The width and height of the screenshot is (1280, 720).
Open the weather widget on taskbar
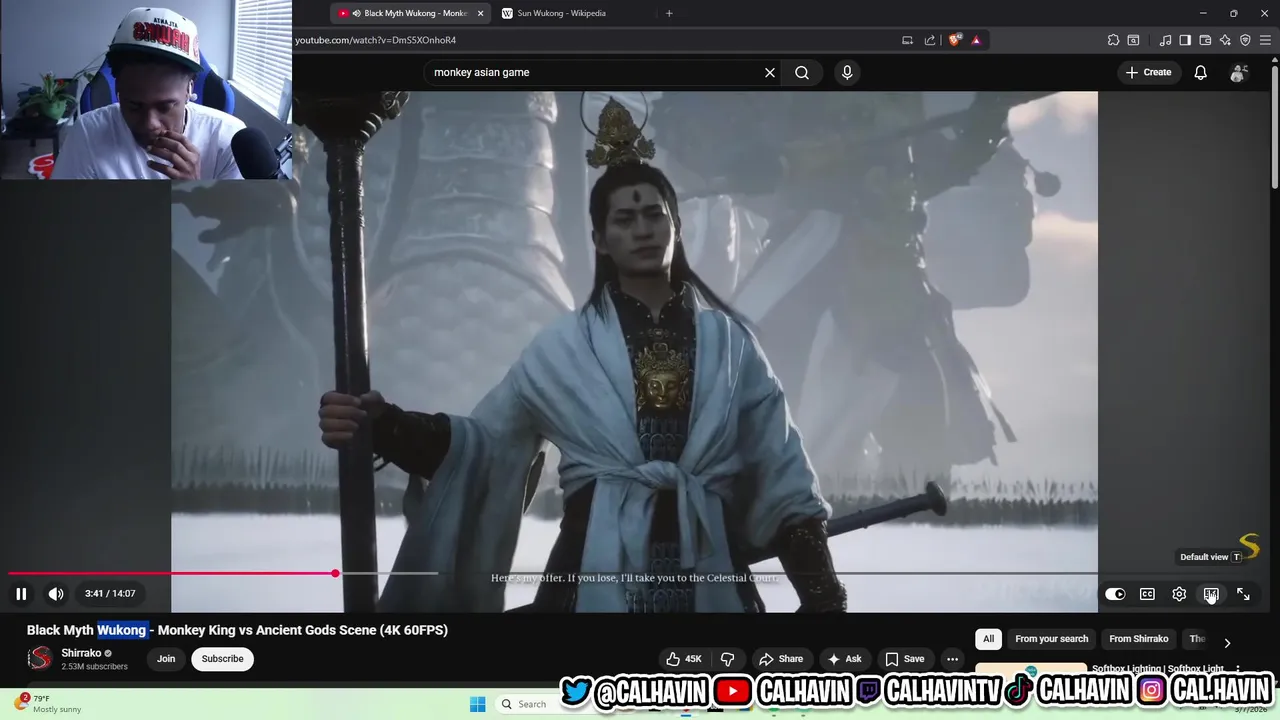(48, 703)
